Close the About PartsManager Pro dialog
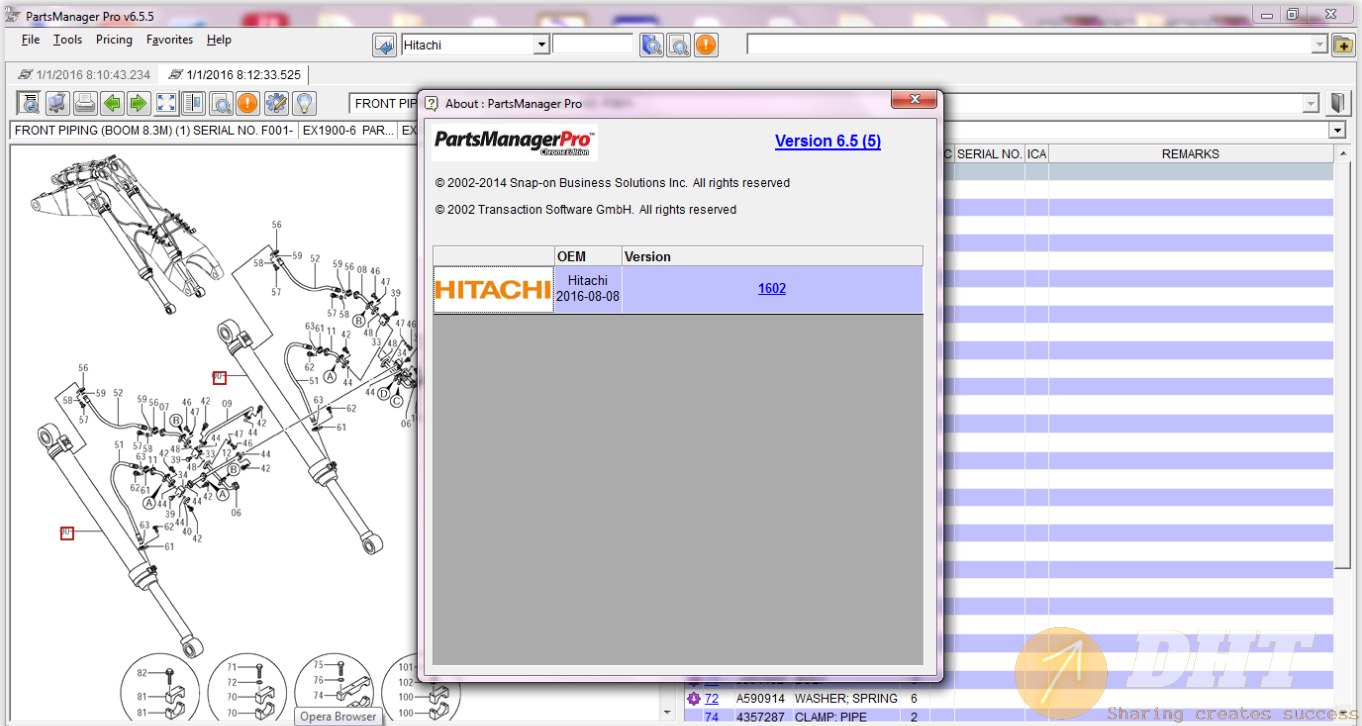The image size is (1362, 726). [x=914, y=100]
